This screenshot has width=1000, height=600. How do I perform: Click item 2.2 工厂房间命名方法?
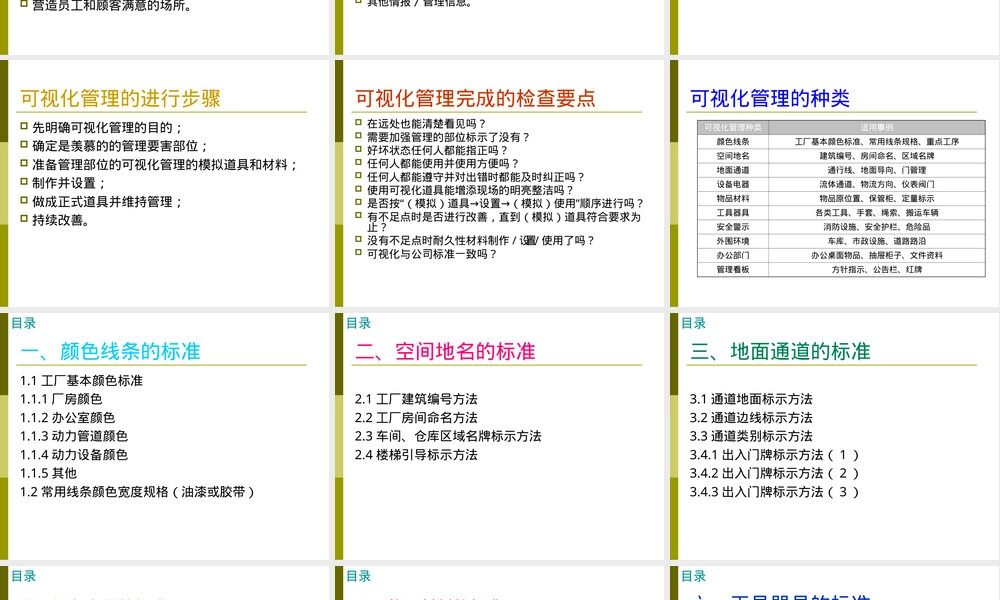click(x=416, y=418)
